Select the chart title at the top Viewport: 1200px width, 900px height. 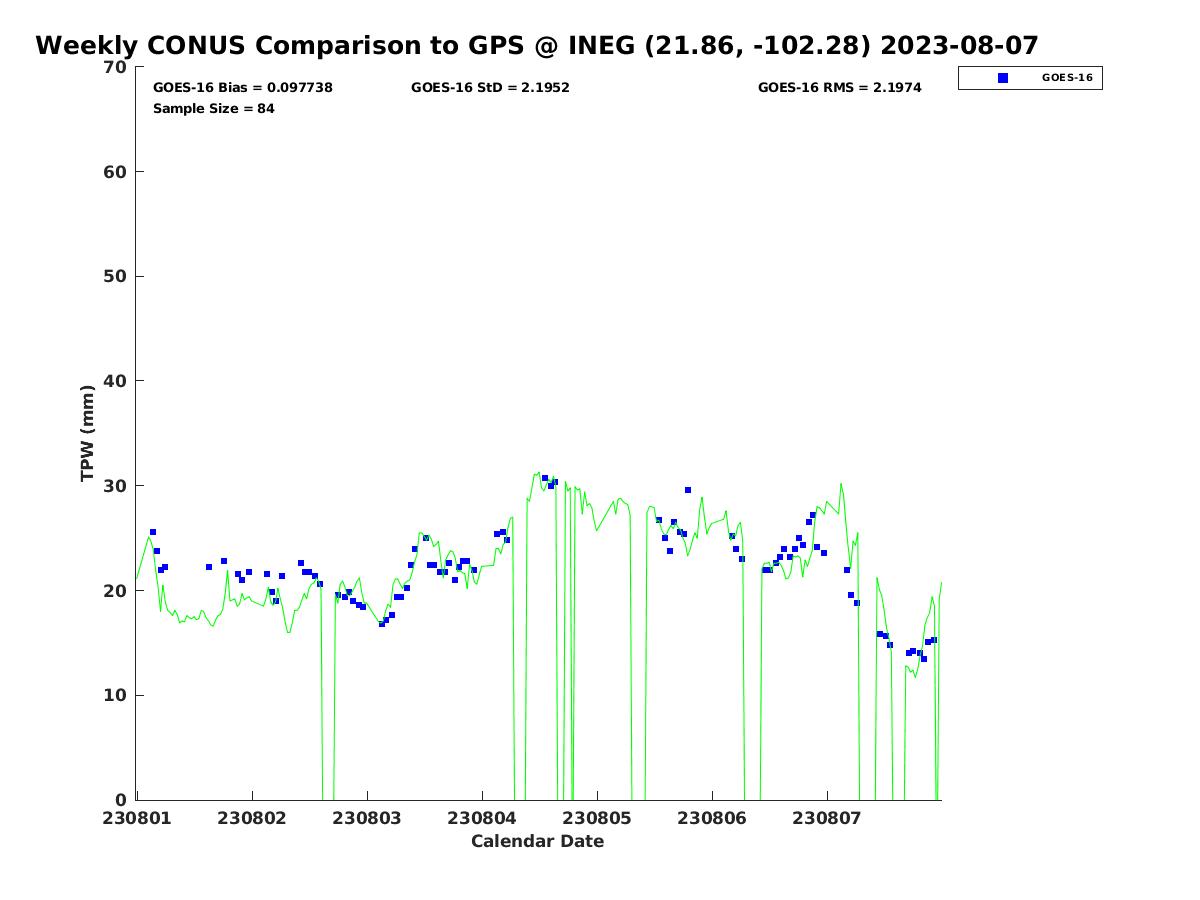[x=537, y=46]
